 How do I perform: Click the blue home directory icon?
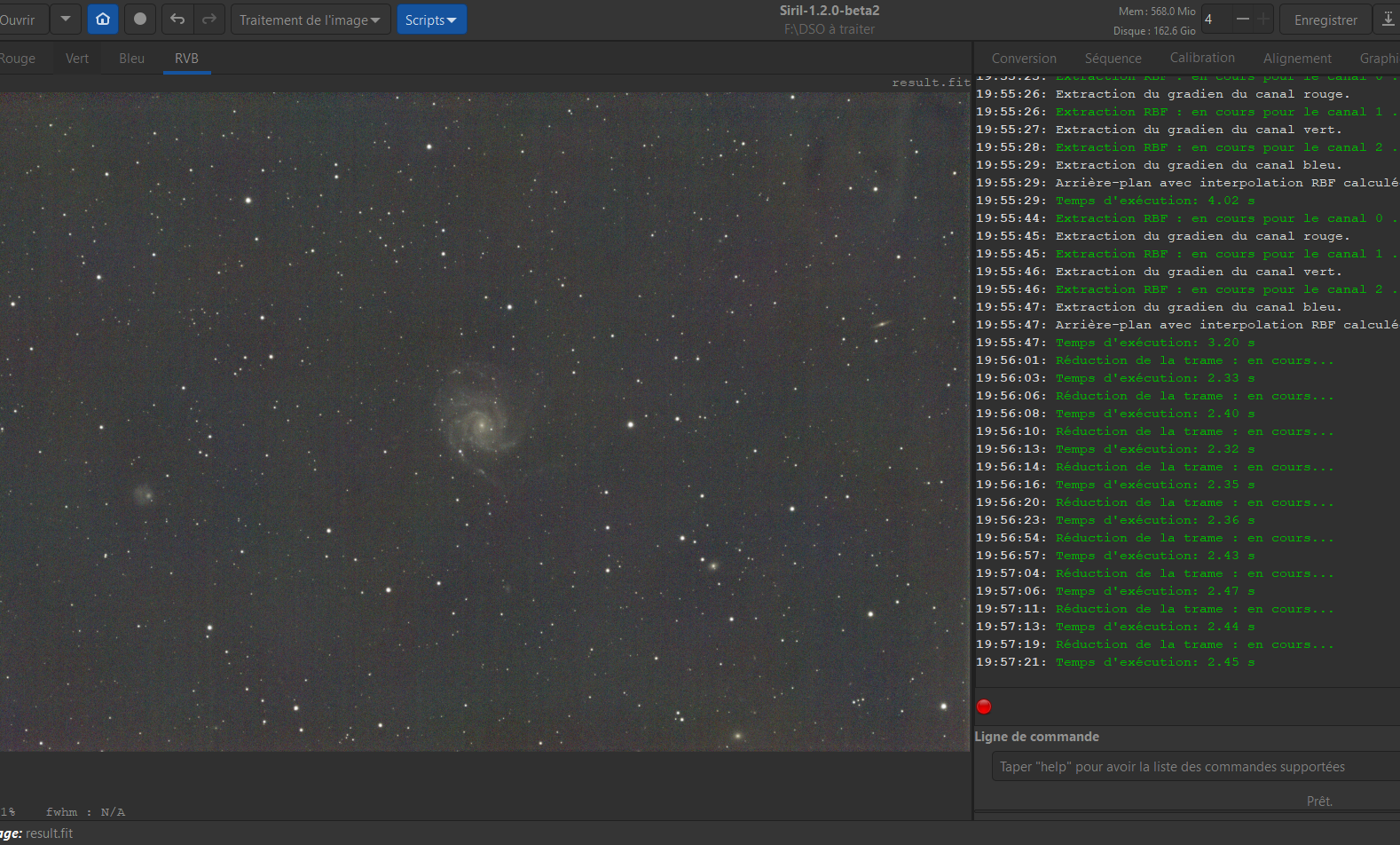click(103, 19)
